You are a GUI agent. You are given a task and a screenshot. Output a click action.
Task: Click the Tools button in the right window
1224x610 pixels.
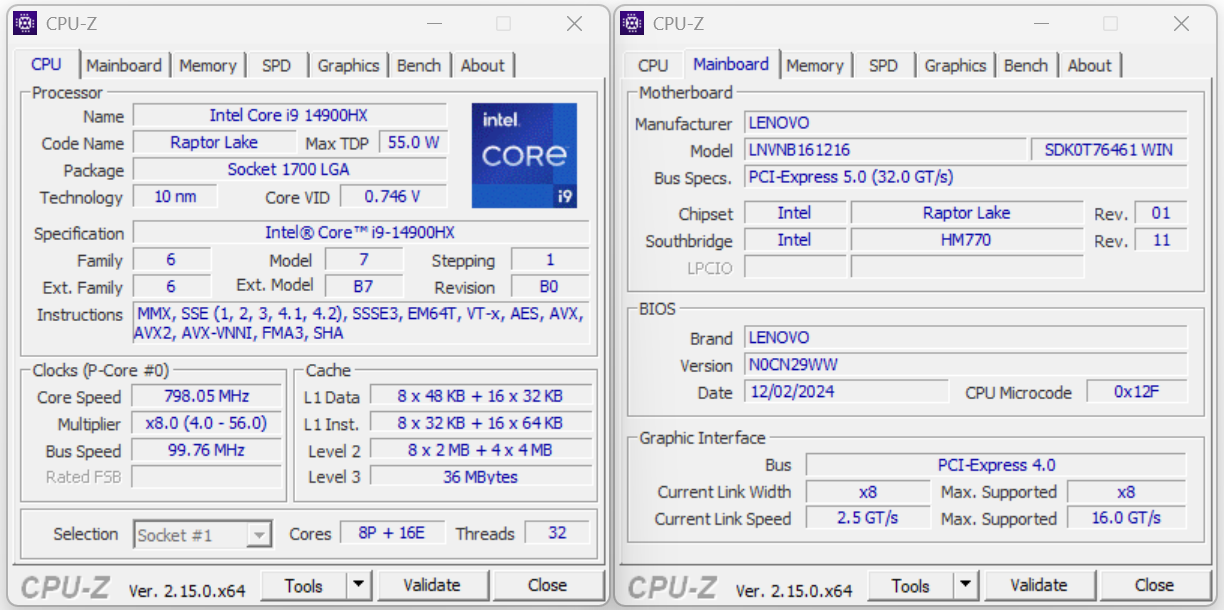(911, 585)
